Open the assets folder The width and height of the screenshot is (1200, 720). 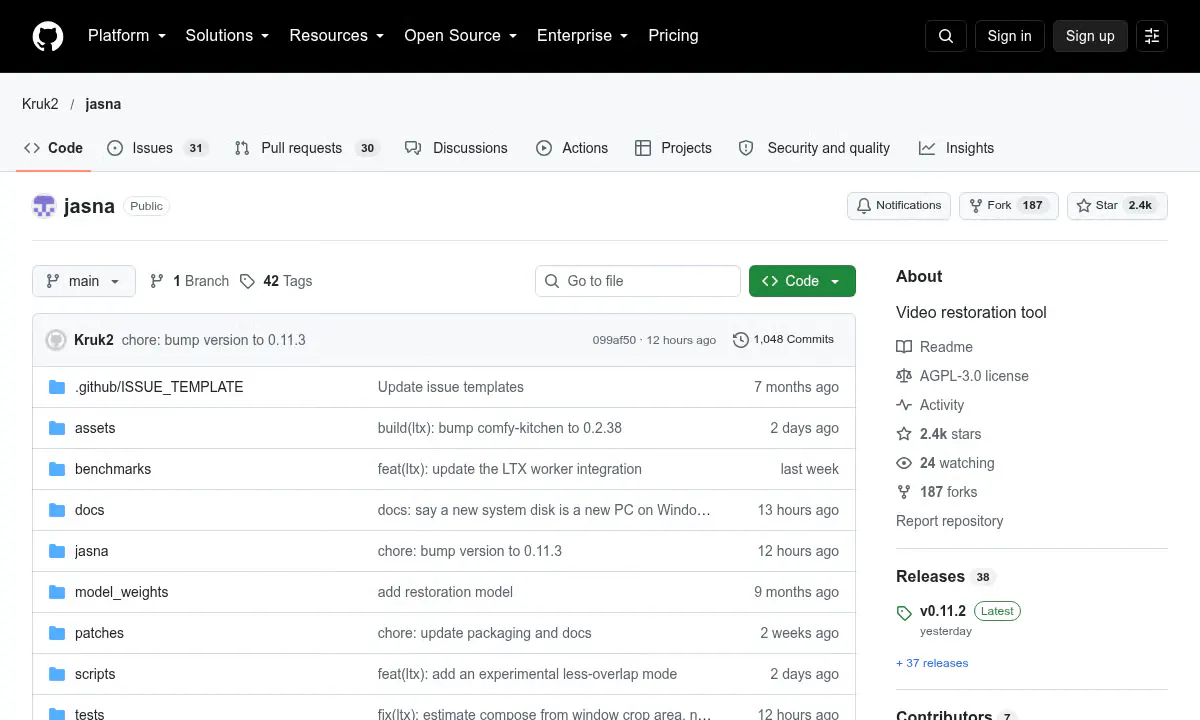95,428
